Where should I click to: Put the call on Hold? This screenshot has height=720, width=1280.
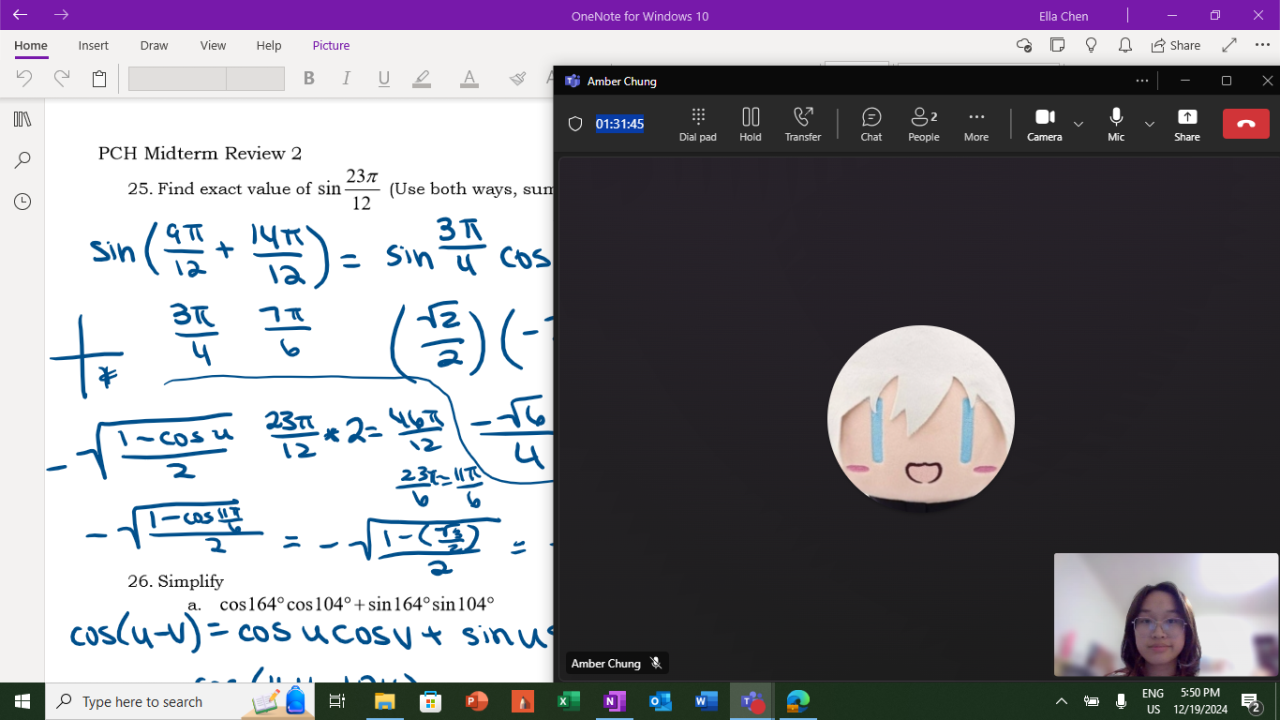pyautogui.click(x=750, y=123)
